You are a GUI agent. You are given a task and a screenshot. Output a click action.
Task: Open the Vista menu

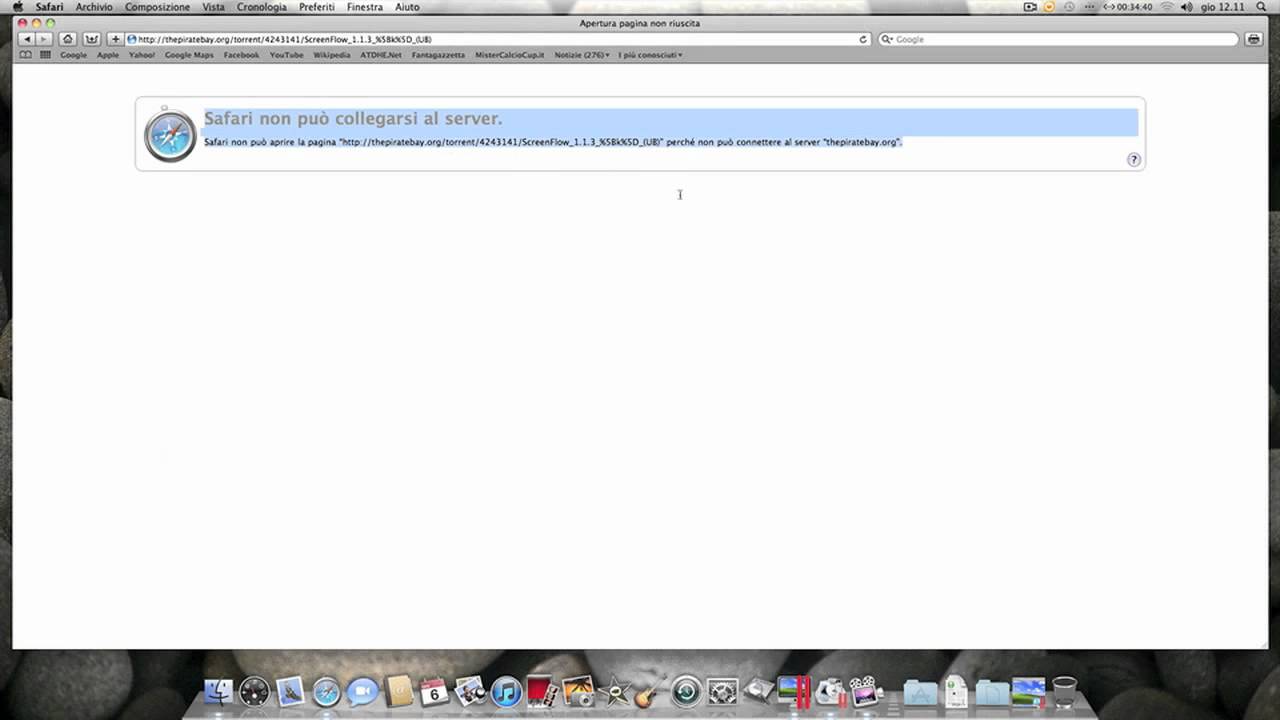pos(213,7)
